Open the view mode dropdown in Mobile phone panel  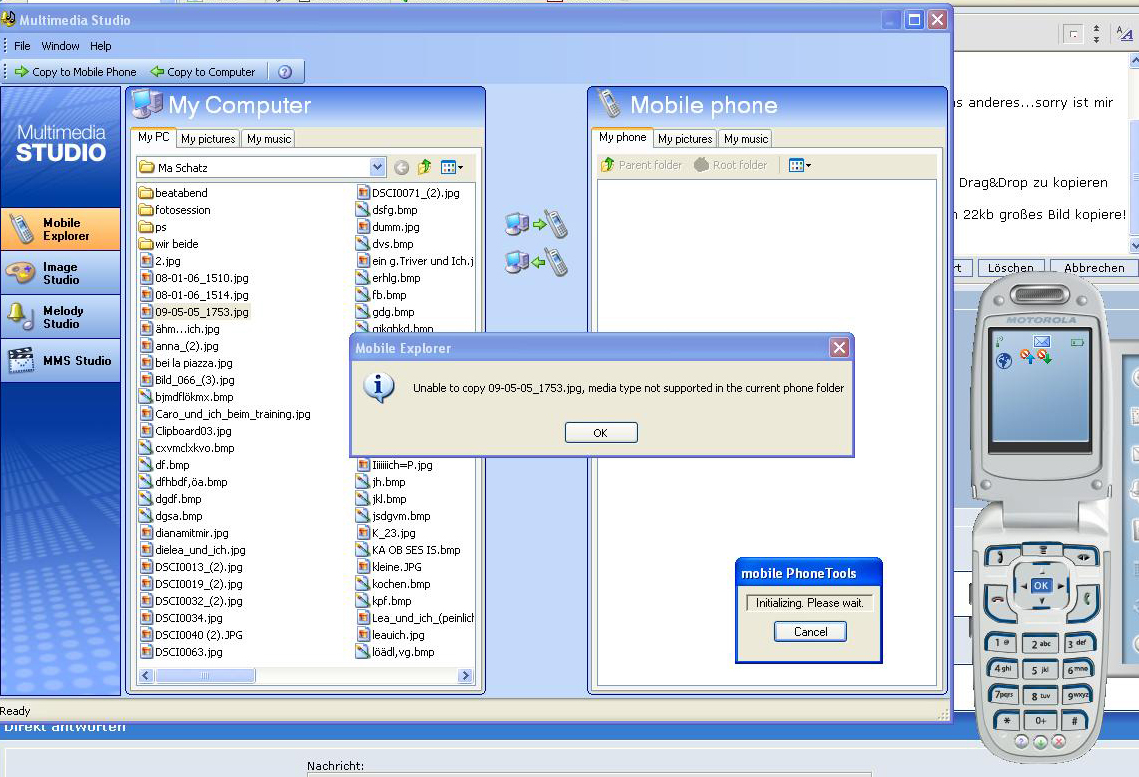point(800,166)
